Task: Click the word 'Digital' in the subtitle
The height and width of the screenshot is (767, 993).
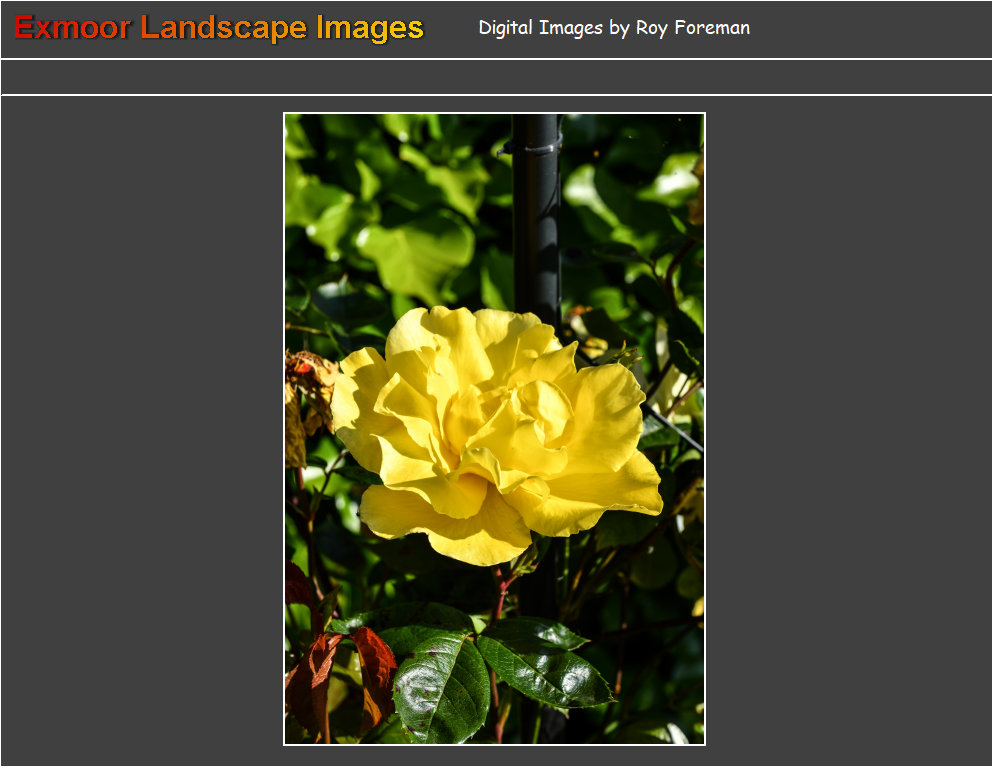Action: point(506,28)
